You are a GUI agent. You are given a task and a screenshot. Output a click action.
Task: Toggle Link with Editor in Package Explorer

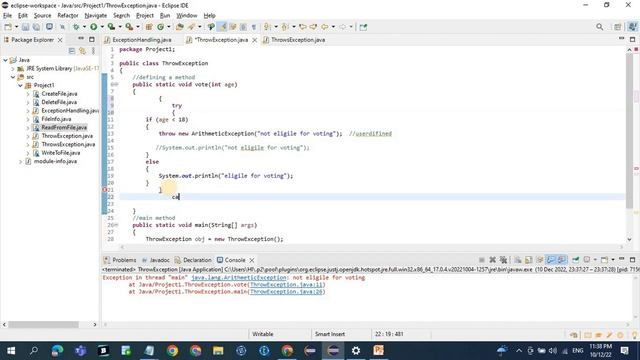[82, 51]
